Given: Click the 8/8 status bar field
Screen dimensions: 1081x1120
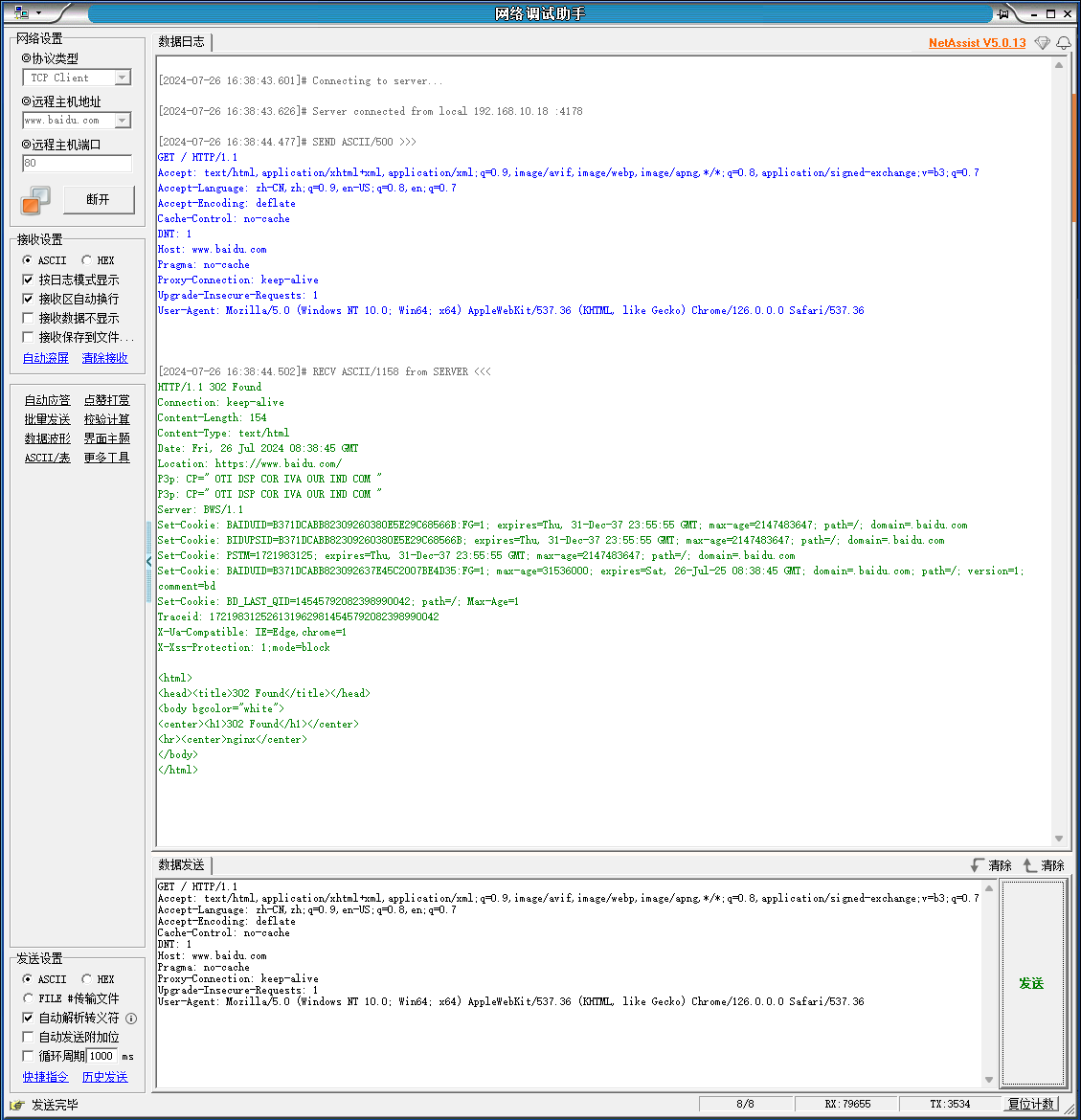Looking at the screenshot, I should coord(745,1105).
